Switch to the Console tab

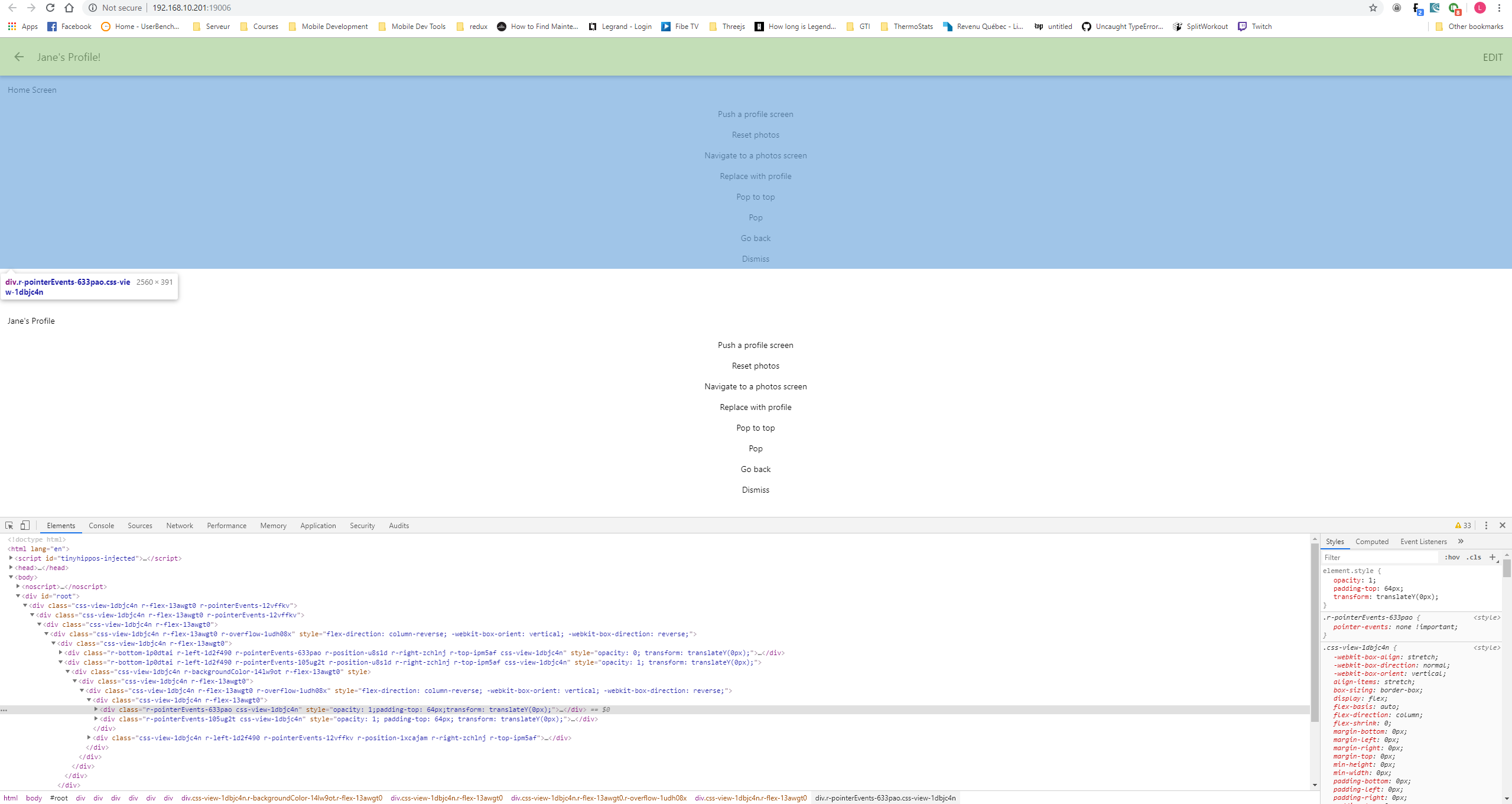point(101,525)
